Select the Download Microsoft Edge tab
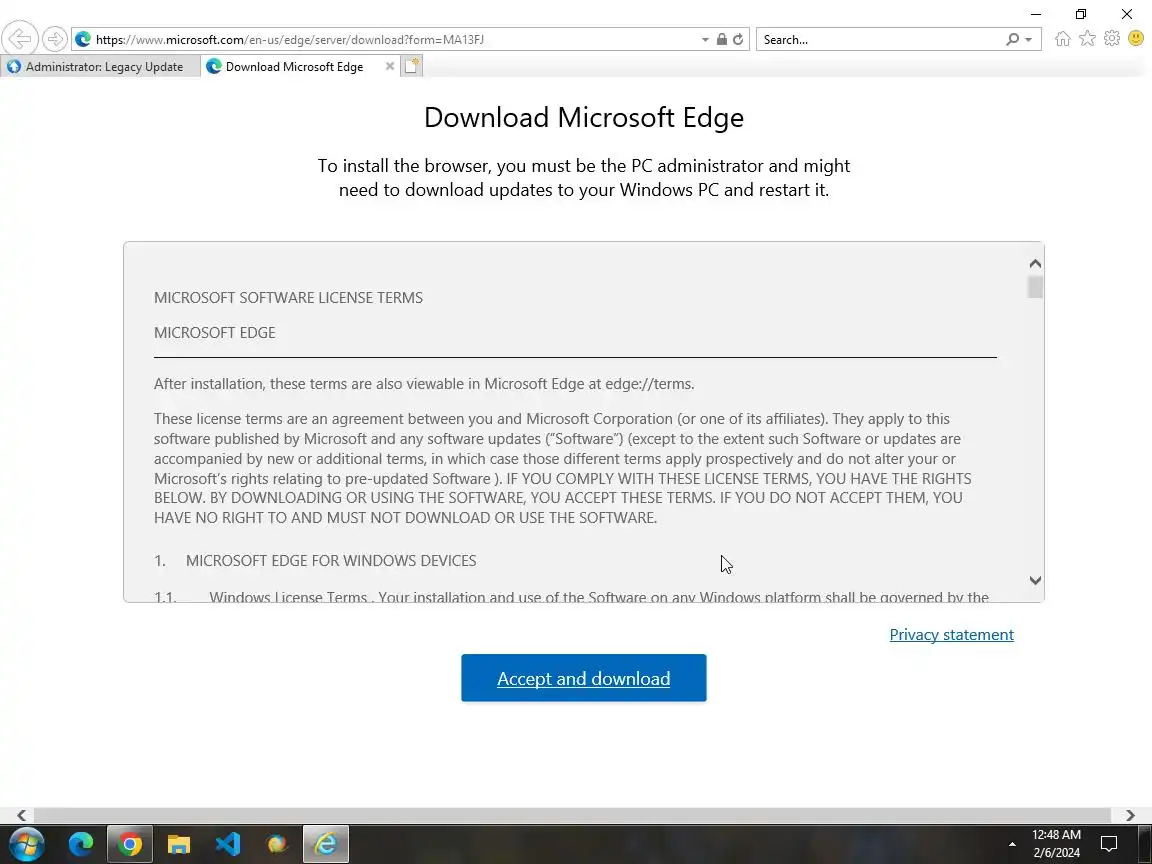1152x864 pixels. tap(294, 67)
